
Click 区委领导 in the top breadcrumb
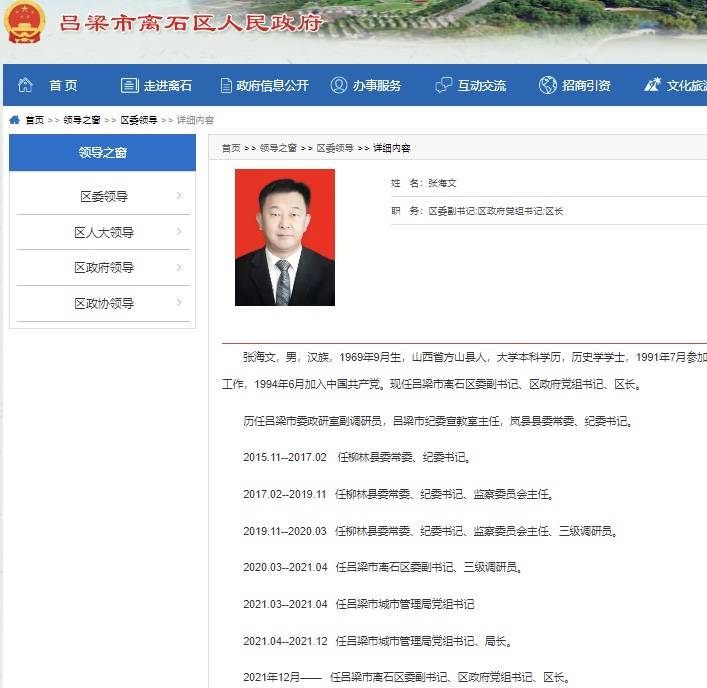139,120
